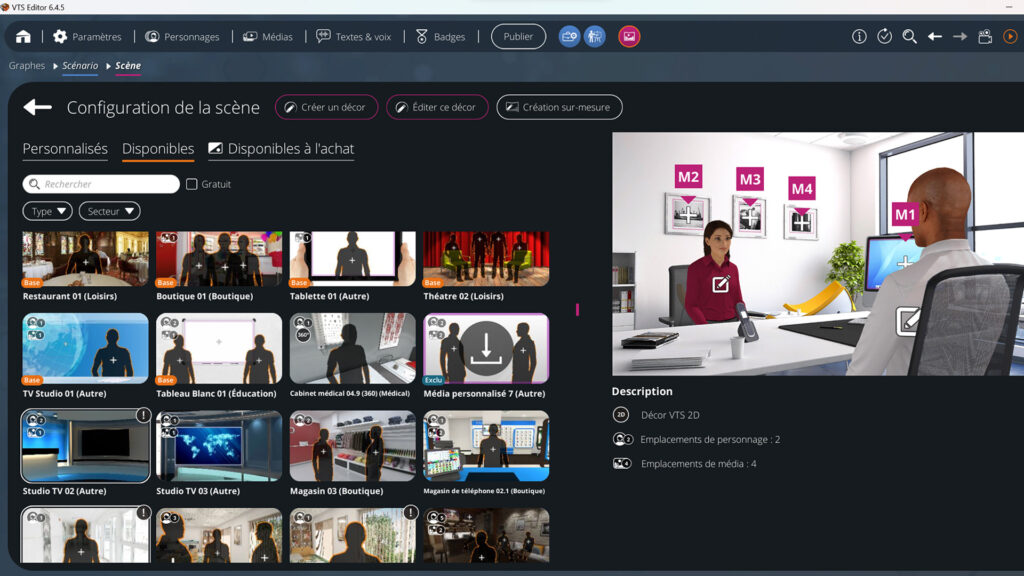
Task: Open the Type filter dropdown
Action: pyautogui.click(x=48, y=211)
